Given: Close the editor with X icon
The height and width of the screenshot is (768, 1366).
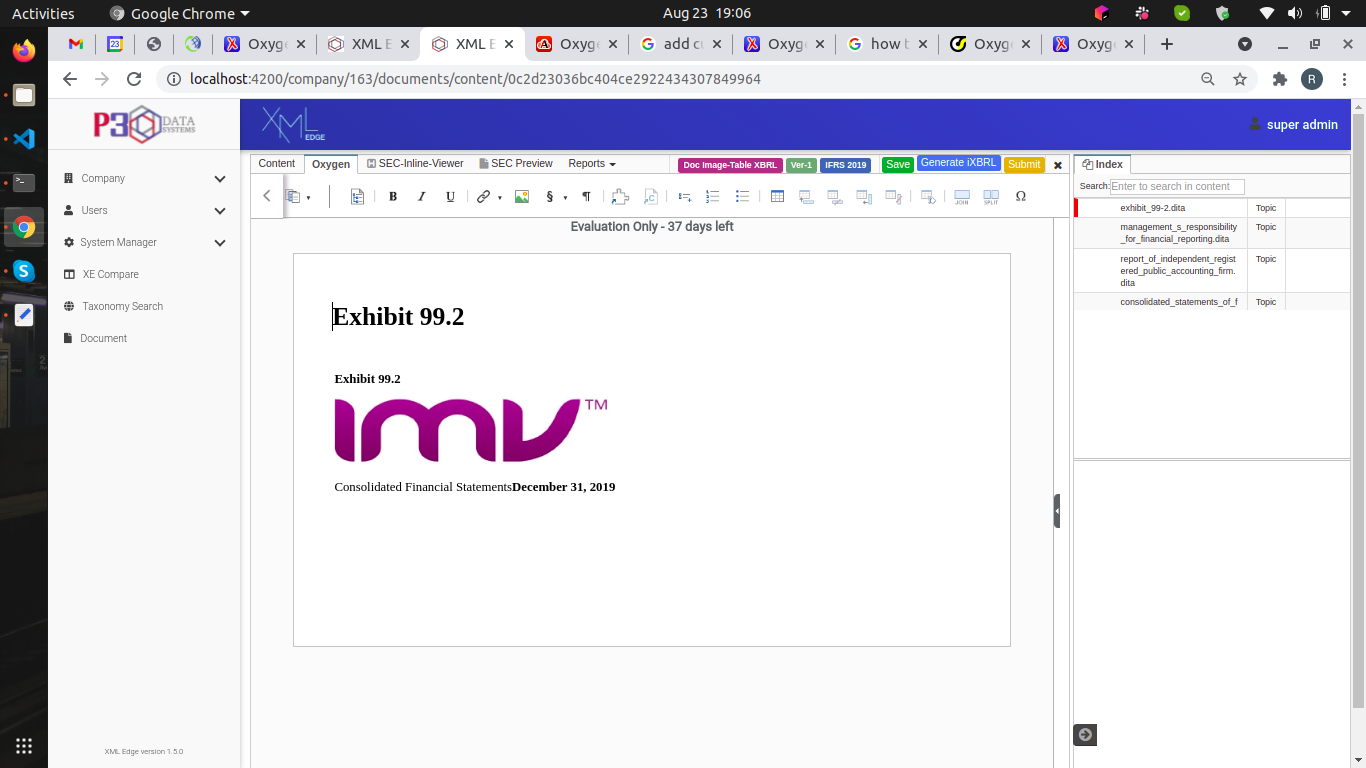Looking at the screenshot, I should click(1058, 165).
